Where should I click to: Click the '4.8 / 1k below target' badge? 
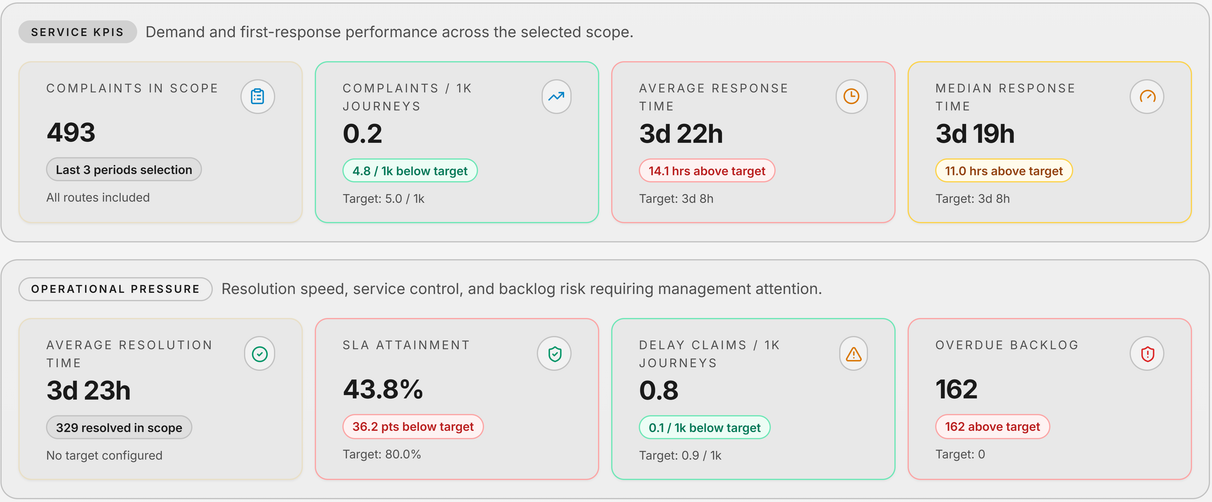(410, 171)
